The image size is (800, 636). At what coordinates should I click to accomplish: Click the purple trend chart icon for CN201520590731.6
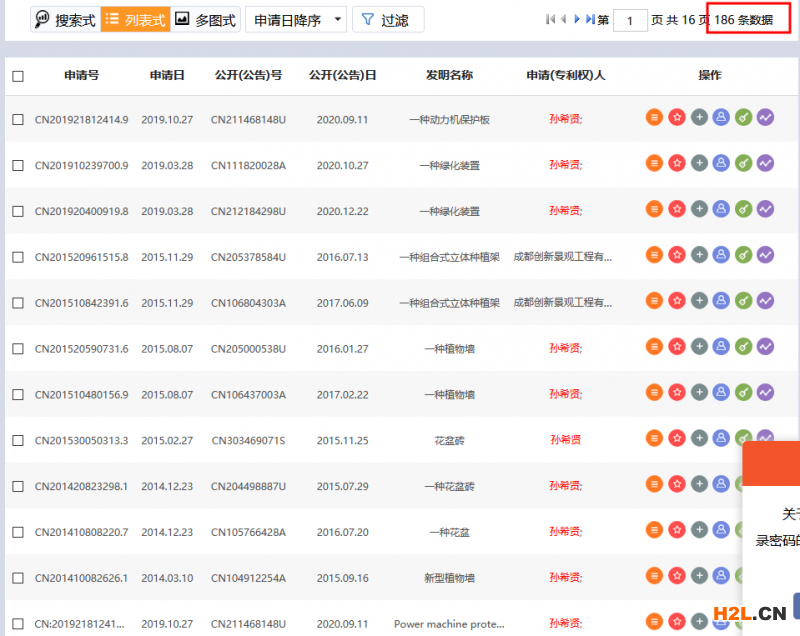[x=765, y=347]
